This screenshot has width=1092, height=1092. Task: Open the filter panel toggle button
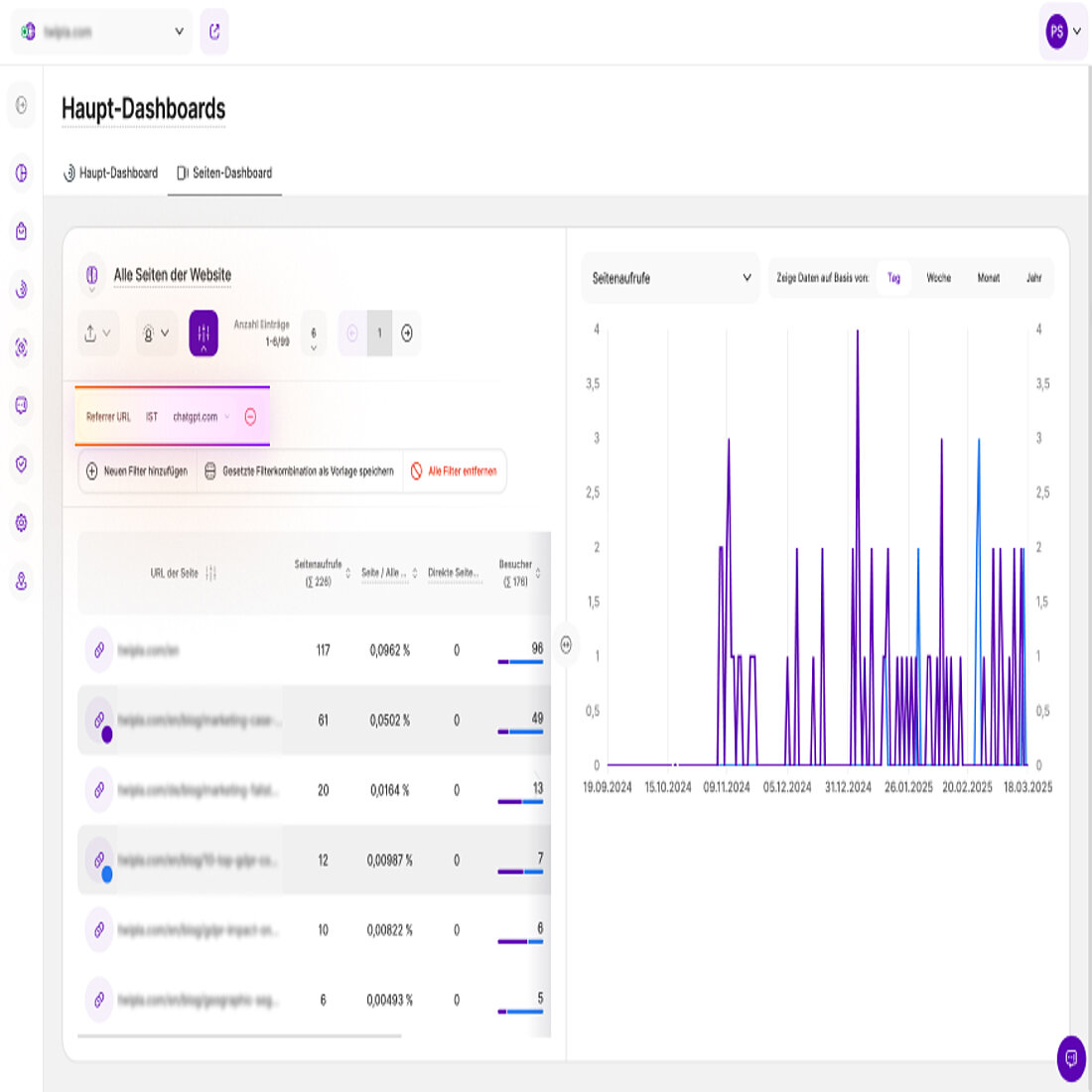click(x=203, y=334)
